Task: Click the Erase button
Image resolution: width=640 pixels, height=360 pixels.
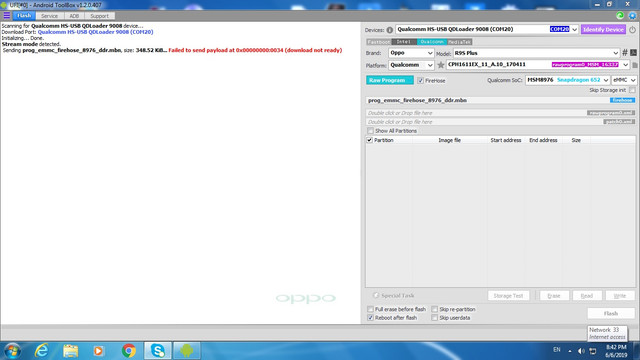Action: pos(554,296)
